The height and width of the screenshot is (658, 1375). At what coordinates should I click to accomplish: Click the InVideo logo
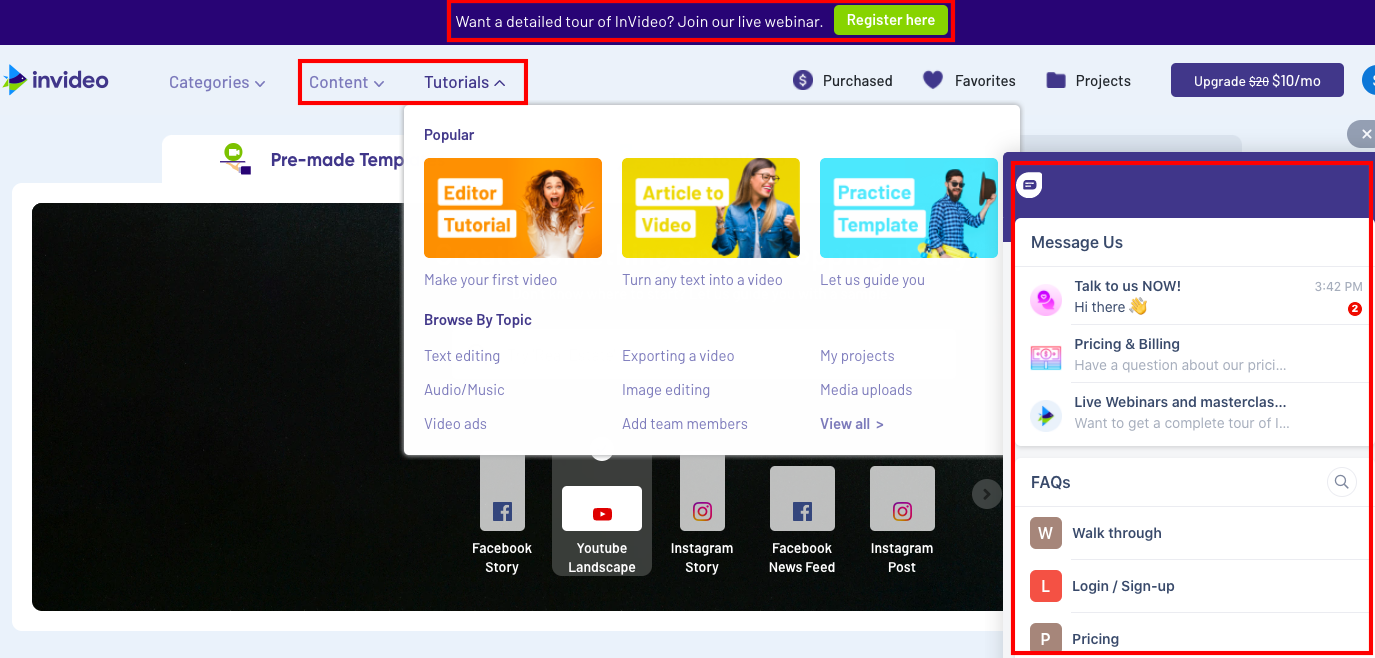56,80
